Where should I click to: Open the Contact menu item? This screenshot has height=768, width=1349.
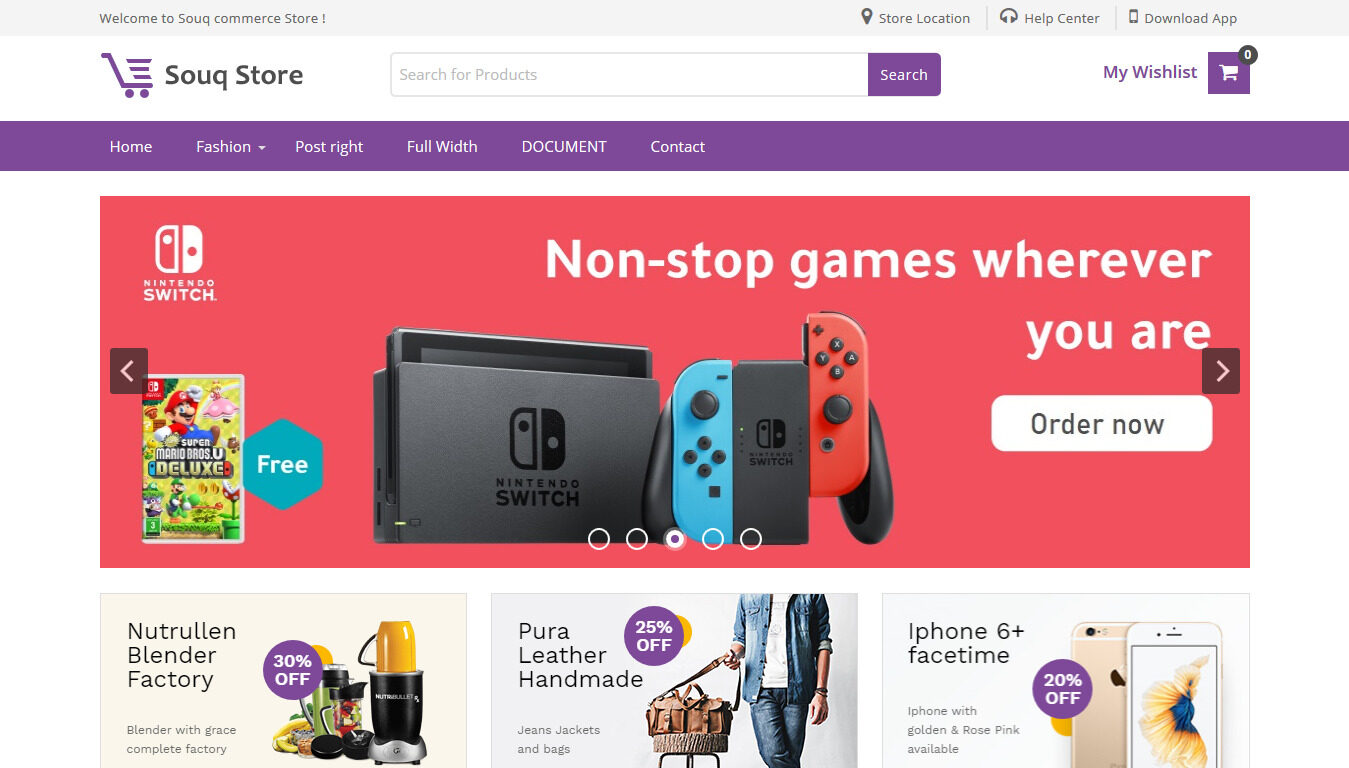[x=678, y=146]
